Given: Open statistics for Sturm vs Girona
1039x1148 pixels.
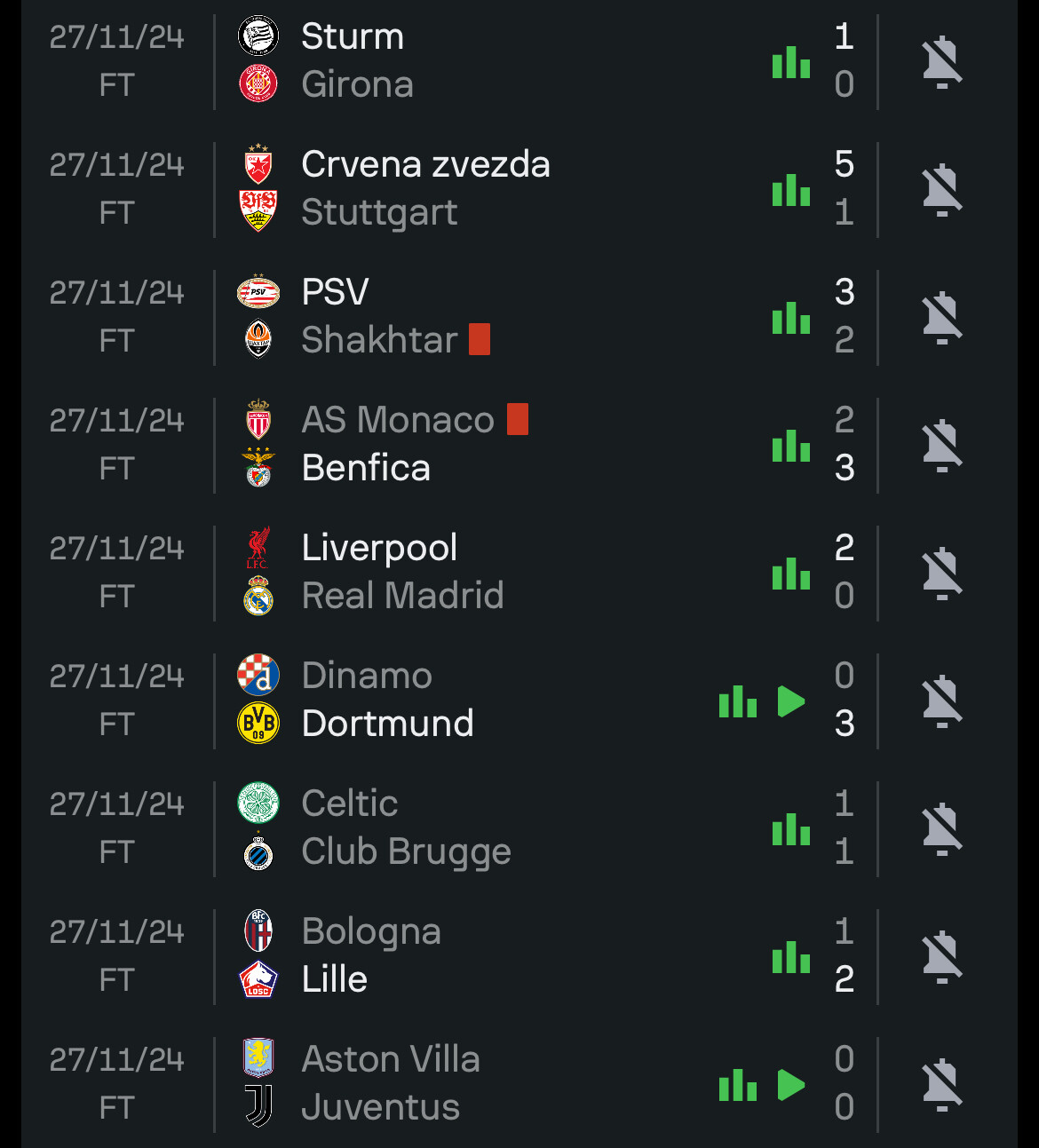Looking at the screenshot, I should pos(790,62).
